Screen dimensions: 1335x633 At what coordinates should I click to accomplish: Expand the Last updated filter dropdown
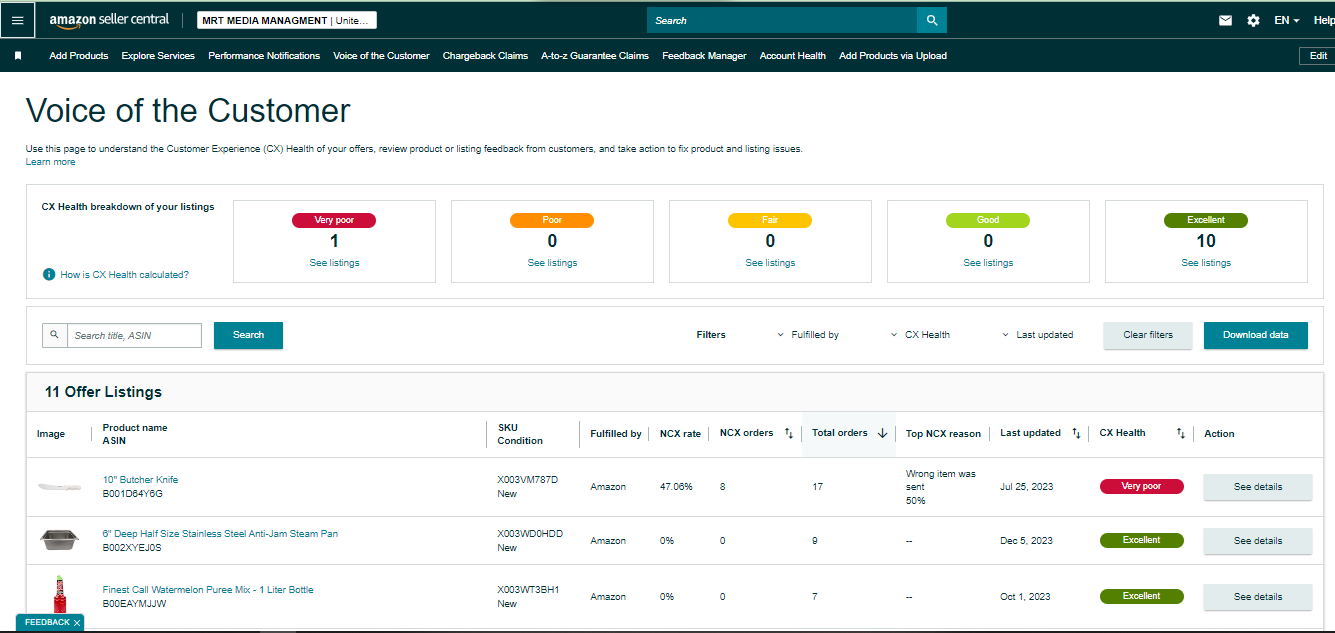coord(1038,335)
